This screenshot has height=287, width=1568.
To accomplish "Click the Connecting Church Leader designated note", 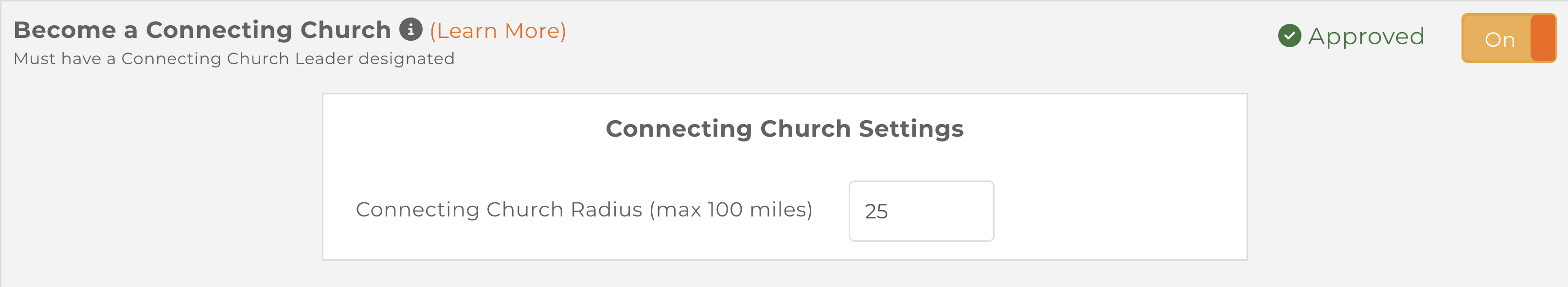I will [234, 58].
